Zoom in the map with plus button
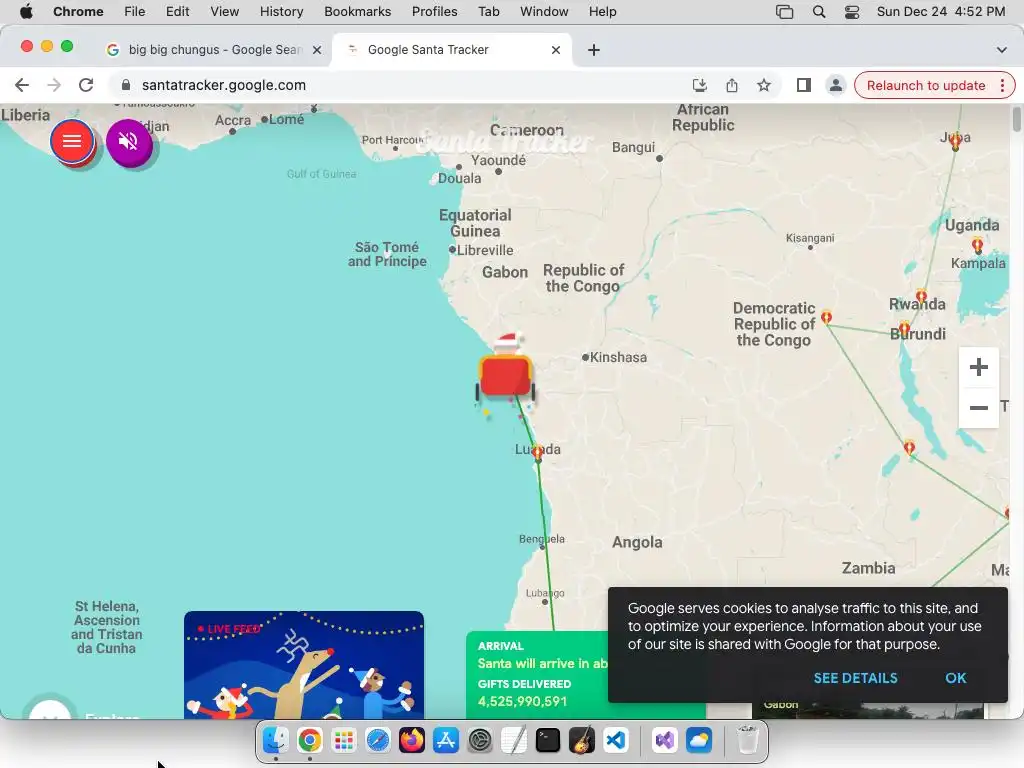 [978, 367]
